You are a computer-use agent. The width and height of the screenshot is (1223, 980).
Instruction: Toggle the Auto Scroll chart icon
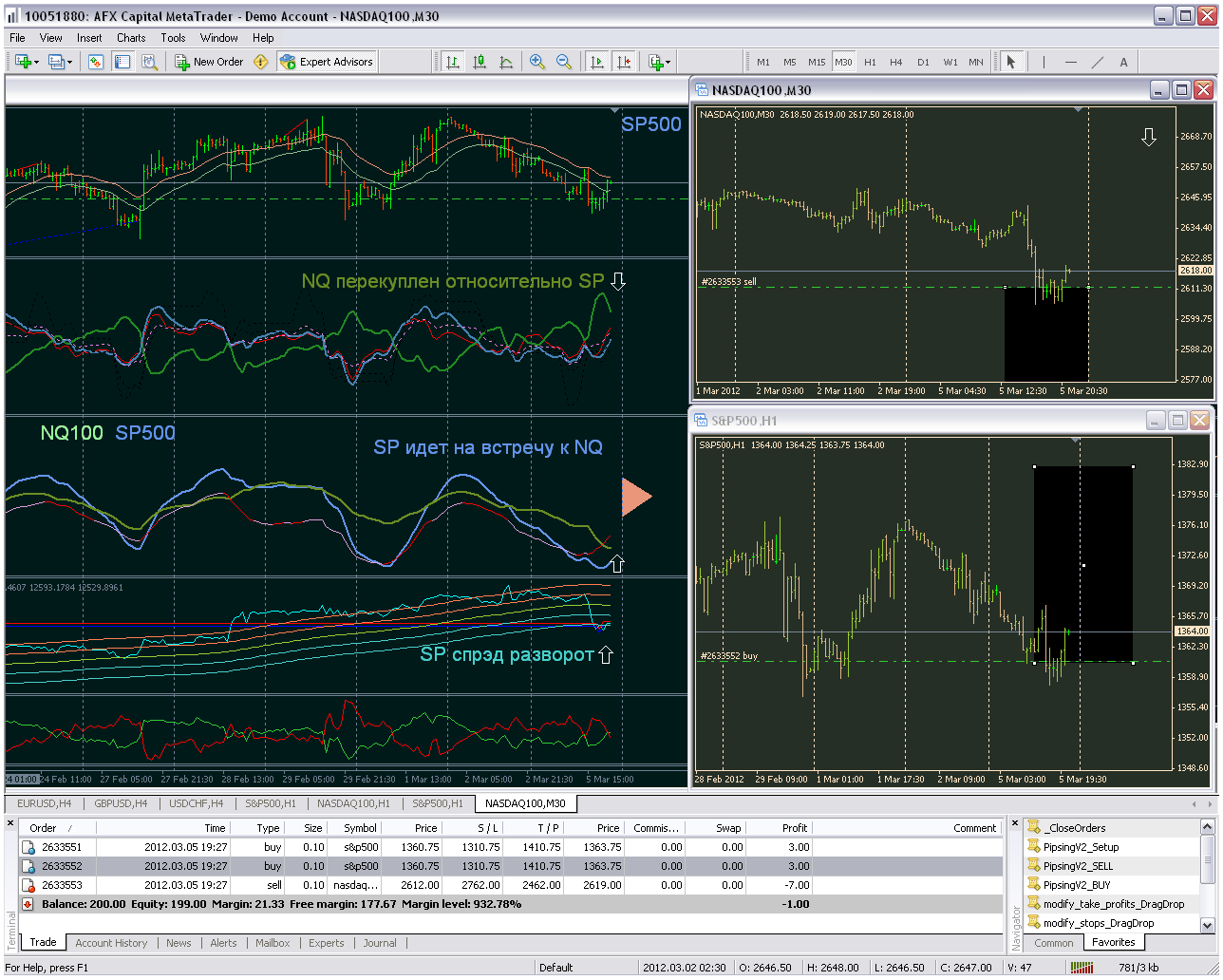[597, 62]
